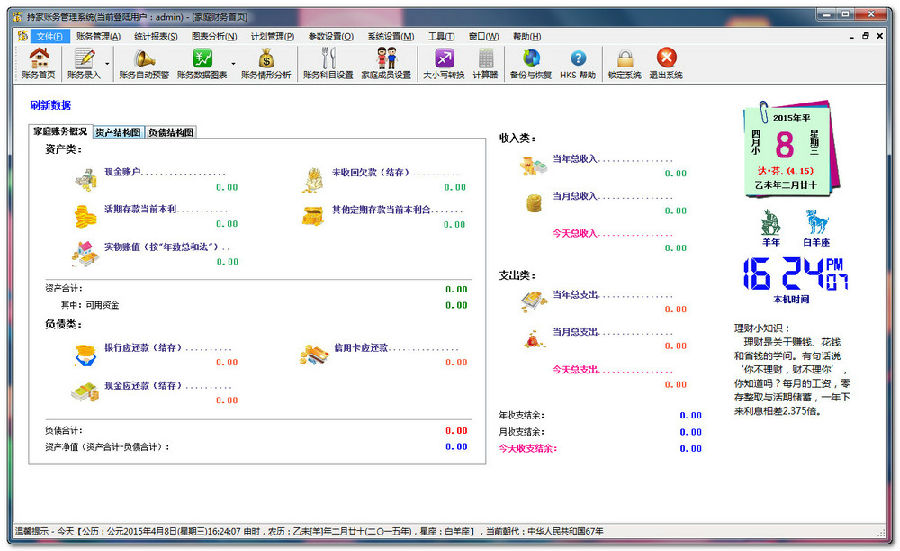Click the 账务数据图表 chart icon

tap(202, 64)
